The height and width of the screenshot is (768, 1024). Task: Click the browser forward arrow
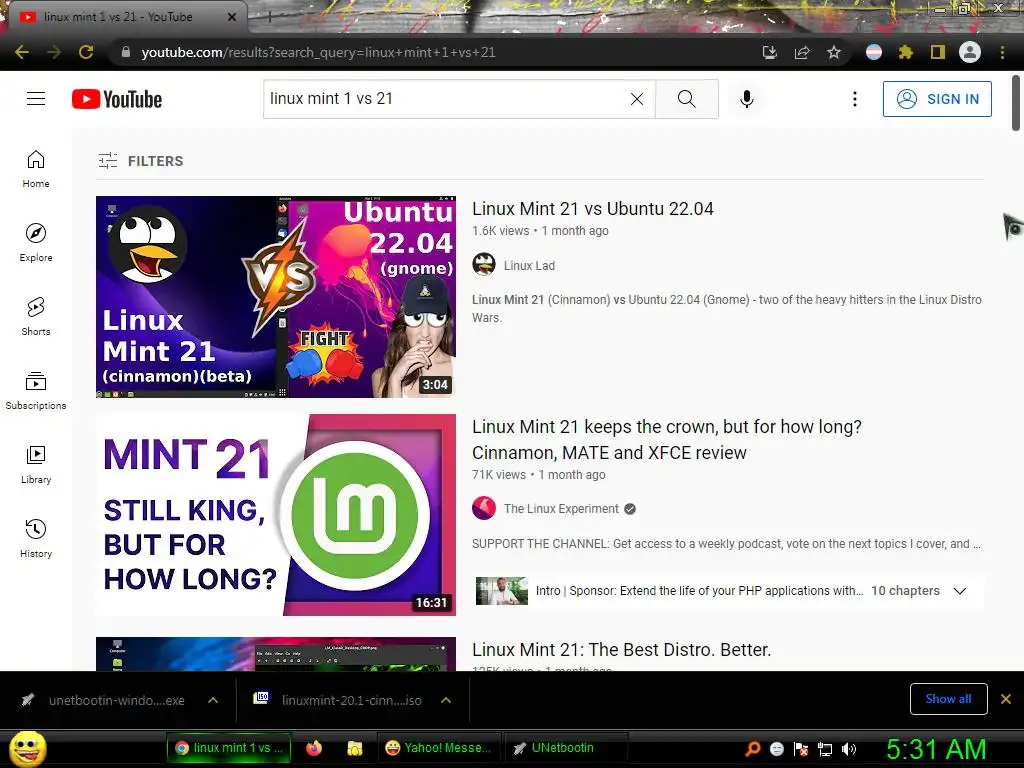click(54, 52)
